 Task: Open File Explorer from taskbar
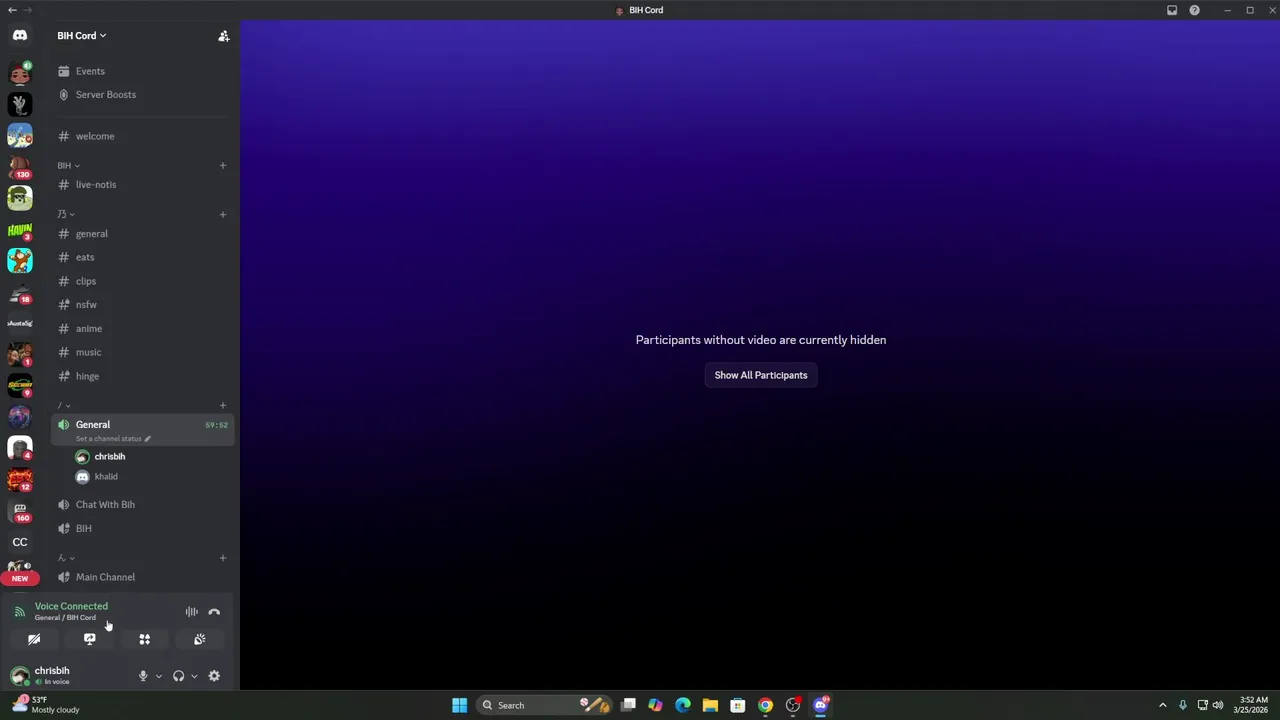click(x=710, y=705)
